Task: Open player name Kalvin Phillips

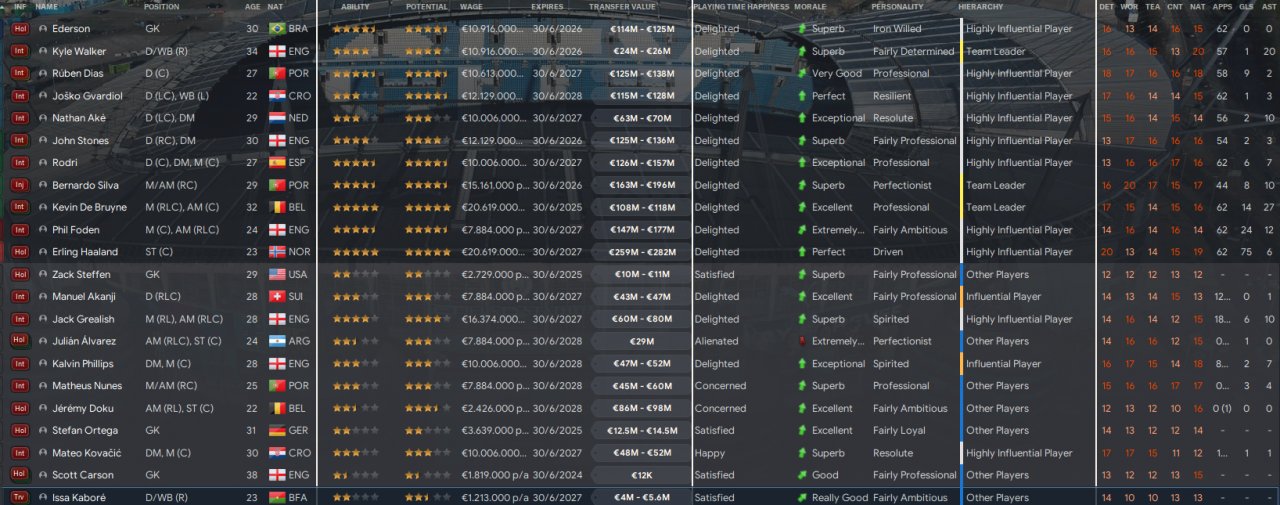Action: pyautogui.click(x=83, y=364)
